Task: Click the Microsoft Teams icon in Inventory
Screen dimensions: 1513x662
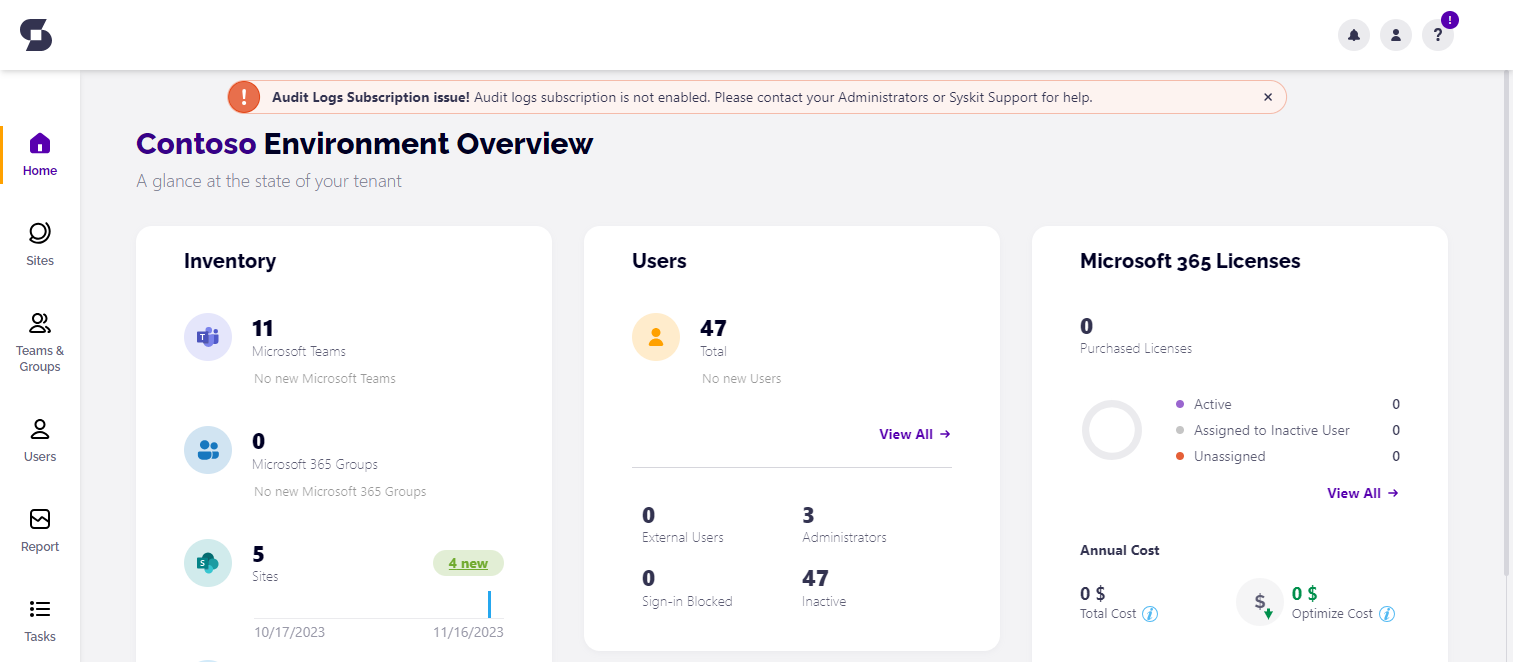Action: (x=207, y=336)
